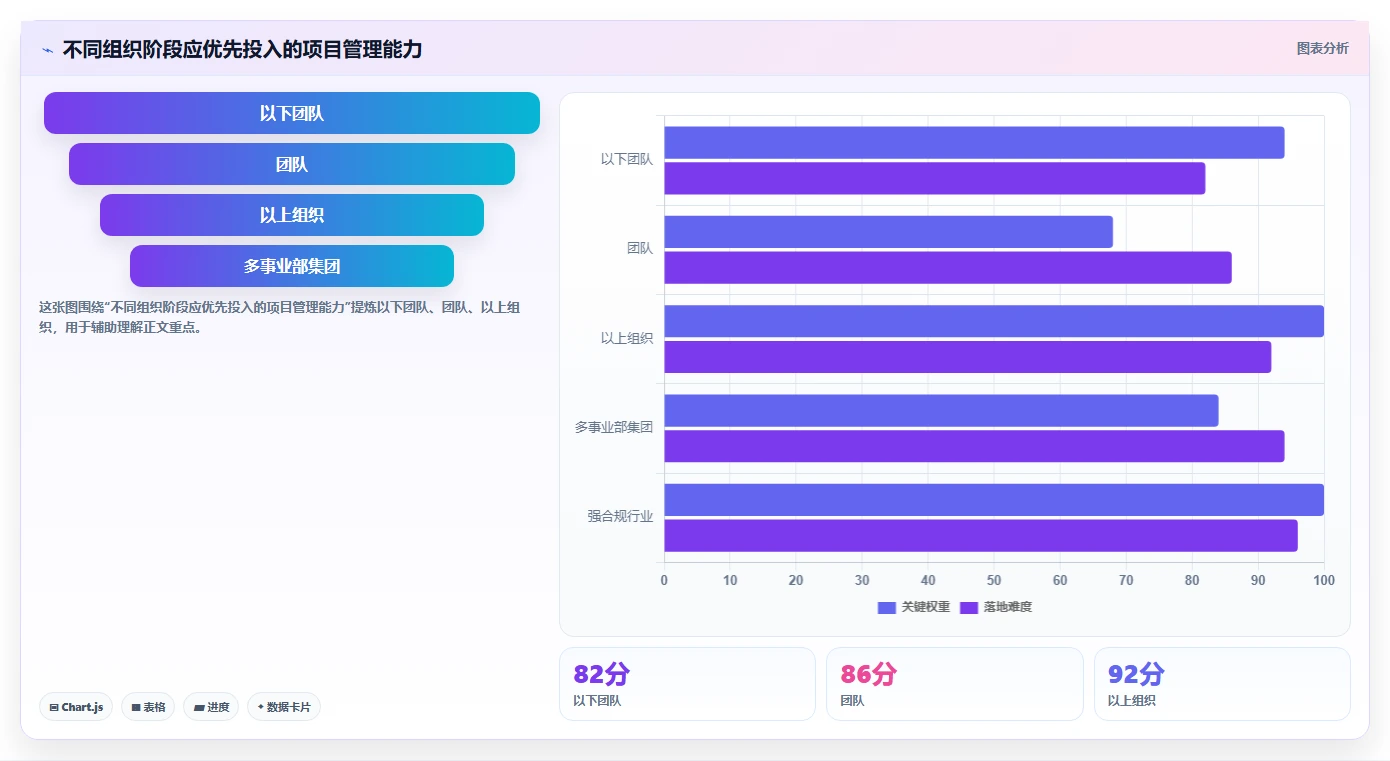Click the lightning icon beside the title

coord(47,50)
